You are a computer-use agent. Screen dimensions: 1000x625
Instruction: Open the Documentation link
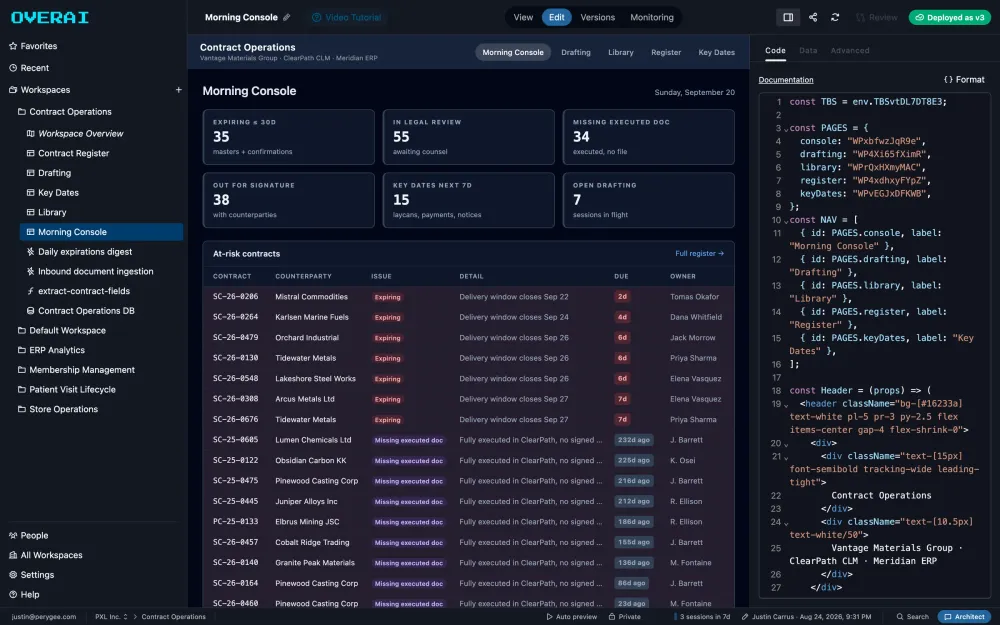[x=786, y=80]
